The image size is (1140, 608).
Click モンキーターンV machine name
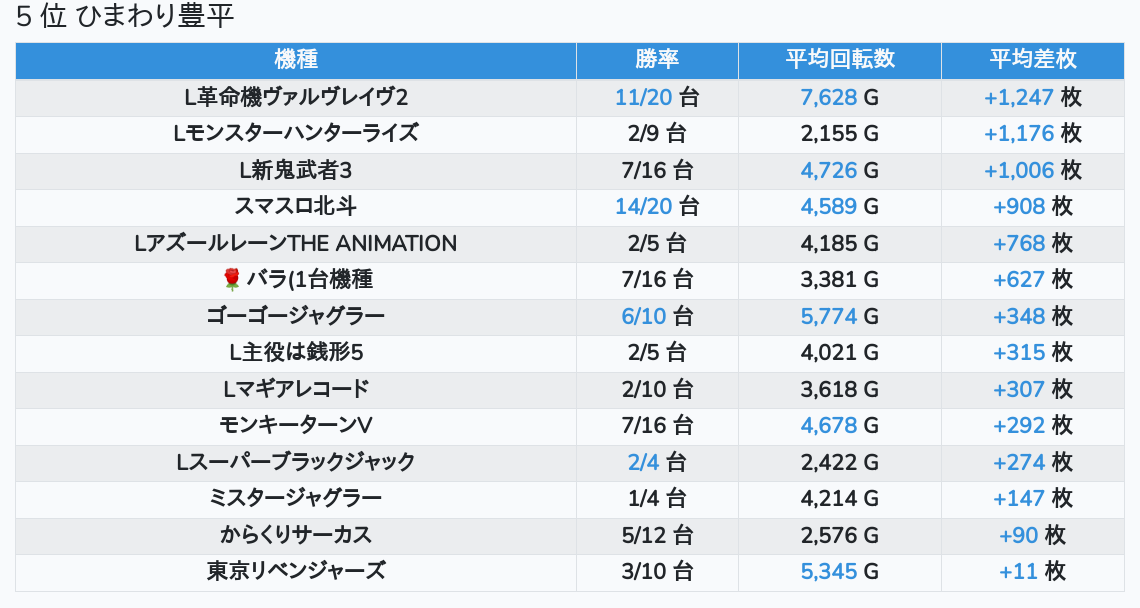tap(296, 425)
